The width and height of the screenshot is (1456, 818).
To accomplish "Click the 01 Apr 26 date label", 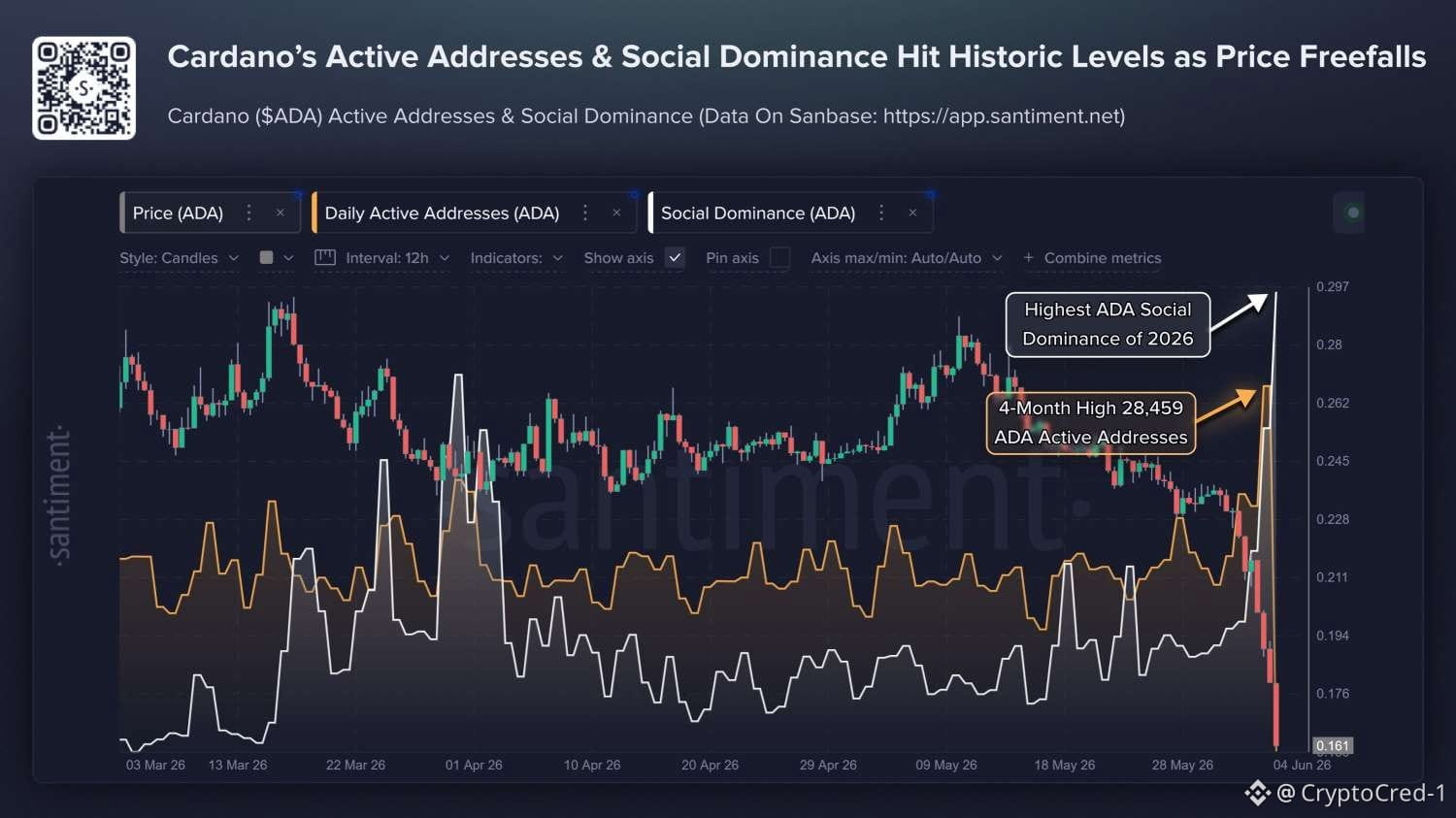I will [x=474, y=765].
